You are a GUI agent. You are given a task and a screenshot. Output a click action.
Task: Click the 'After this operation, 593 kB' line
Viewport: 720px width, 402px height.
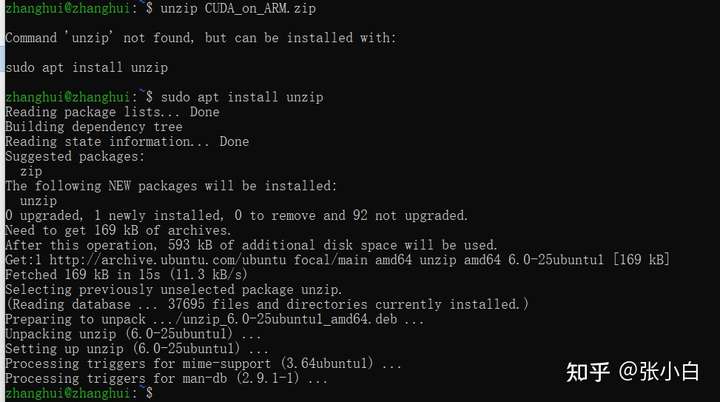(250, 245)
